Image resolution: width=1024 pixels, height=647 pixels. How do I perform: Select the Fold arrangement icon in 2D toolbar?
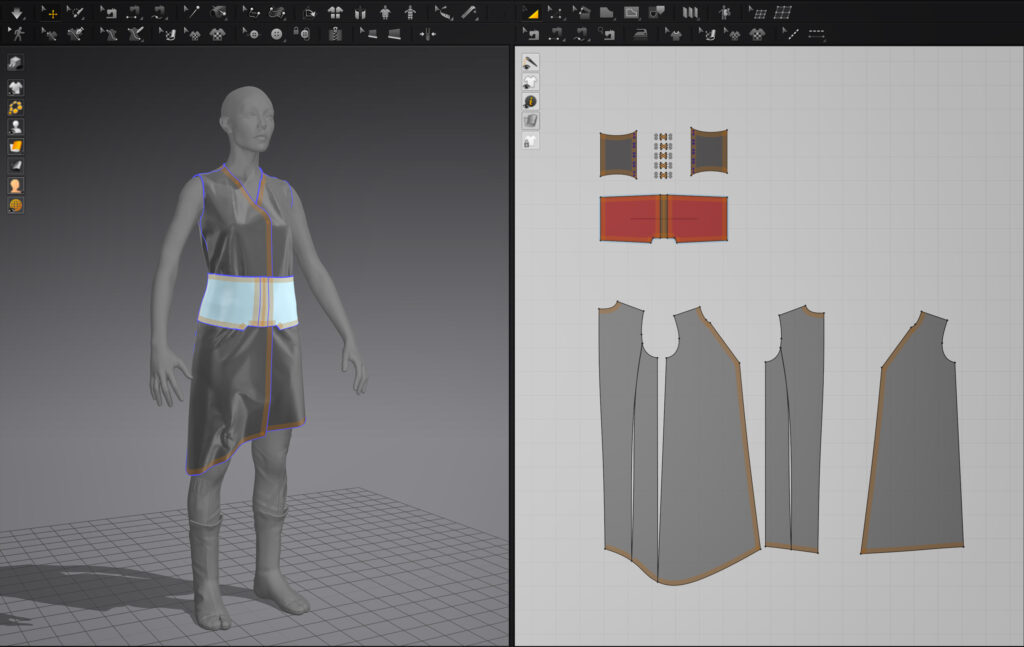tap(689, 13)
